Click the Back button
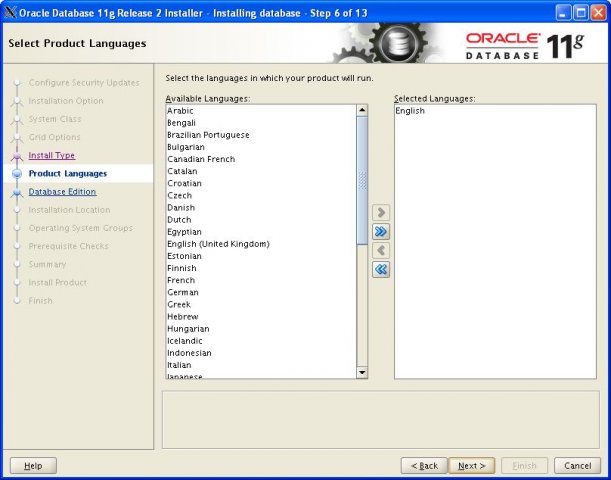 tap(424, 466)
